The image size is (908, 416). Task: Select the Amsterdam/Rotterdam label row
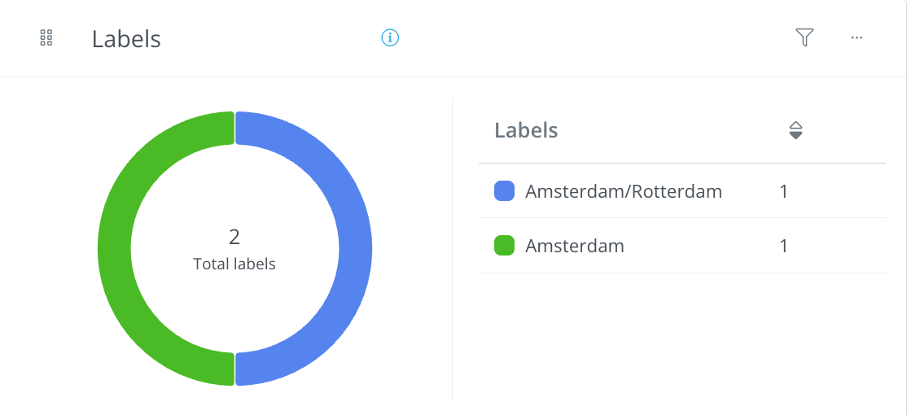(x=682, y=191)
